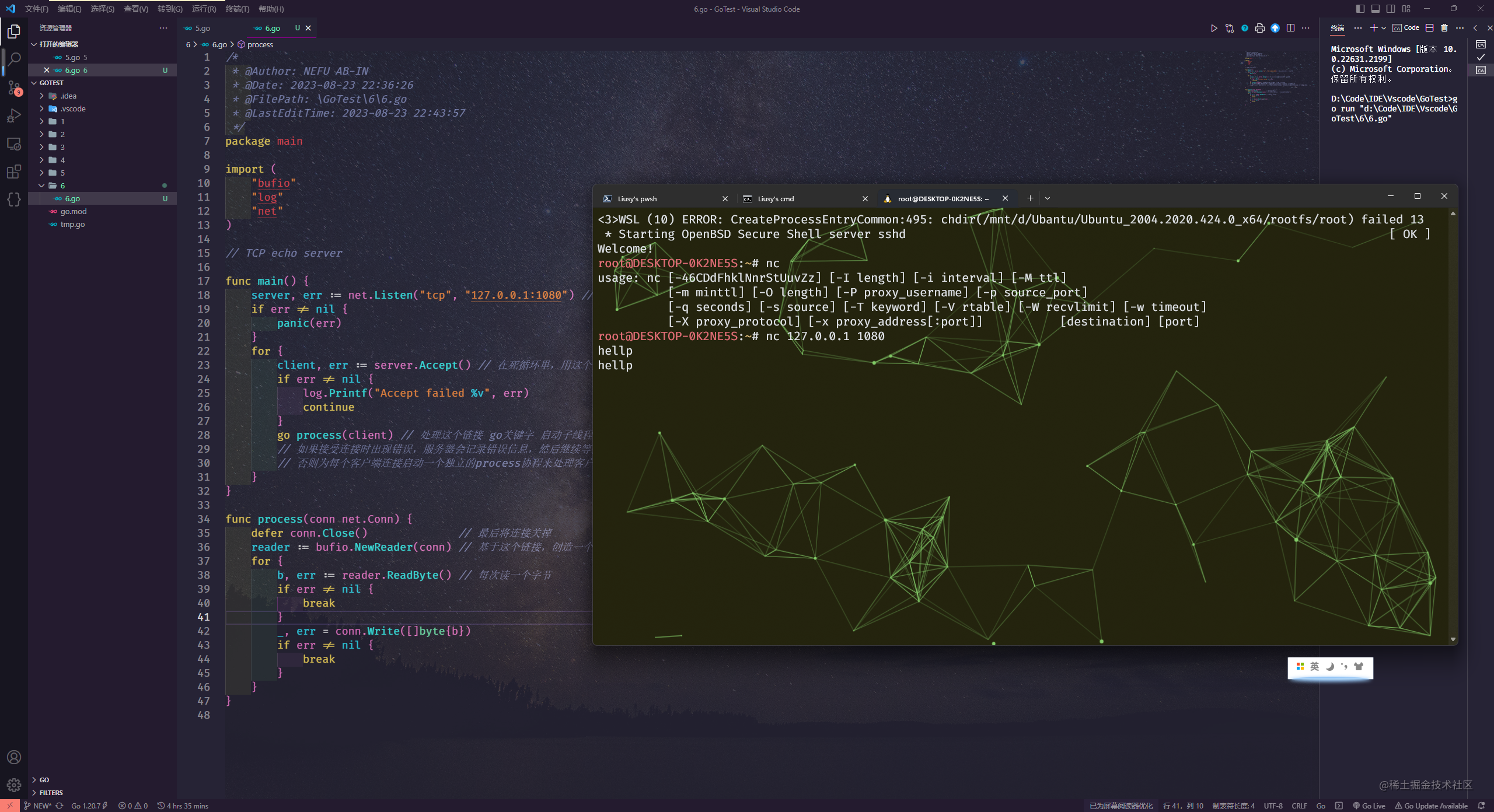Toggle primary sidebar layout button

coord(1360,9)
